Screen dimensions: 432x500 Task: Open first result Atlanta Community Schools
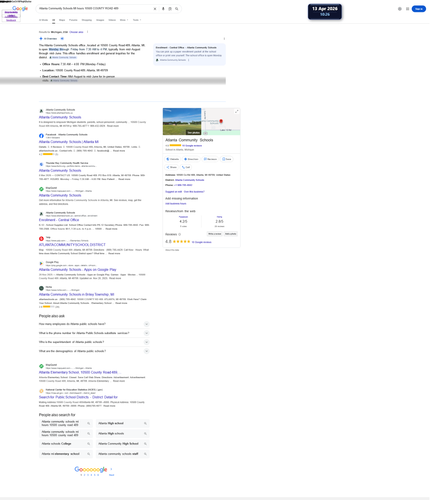[60, 117]
